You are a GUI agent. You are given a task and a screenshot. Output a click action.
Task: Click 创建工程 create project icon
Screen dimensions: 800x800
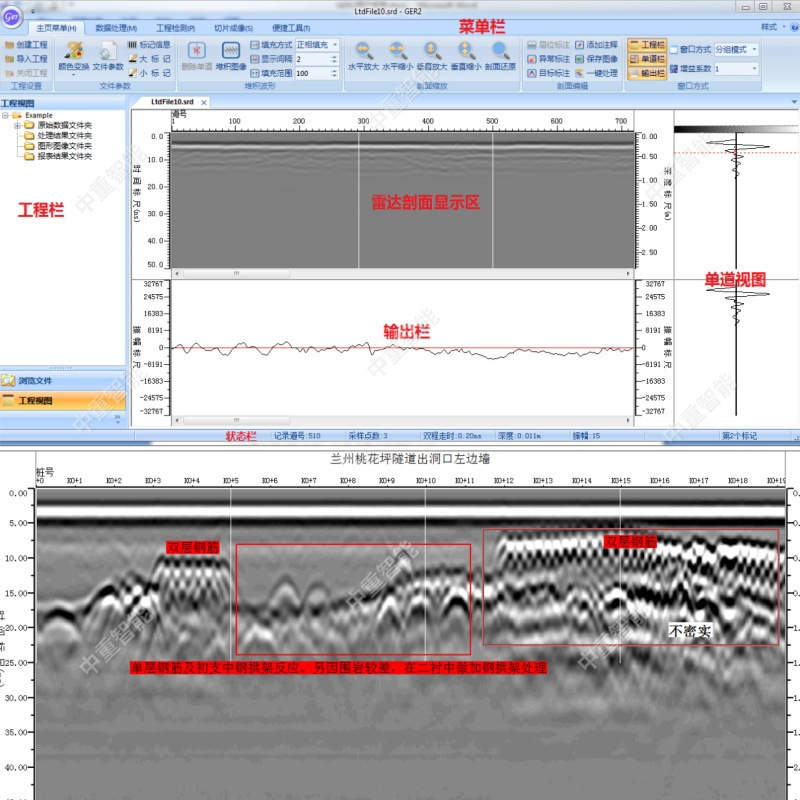pyautogui.click(x=9, y=45)
